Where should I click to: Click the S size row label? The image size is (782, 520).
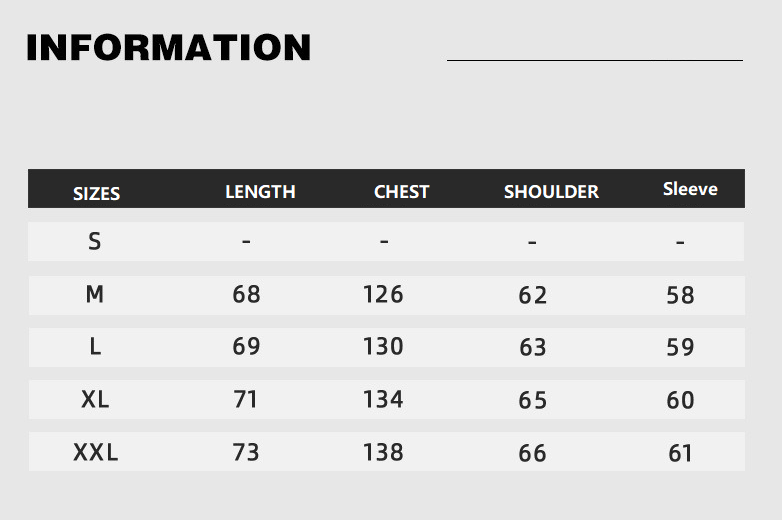pos(95,241)
